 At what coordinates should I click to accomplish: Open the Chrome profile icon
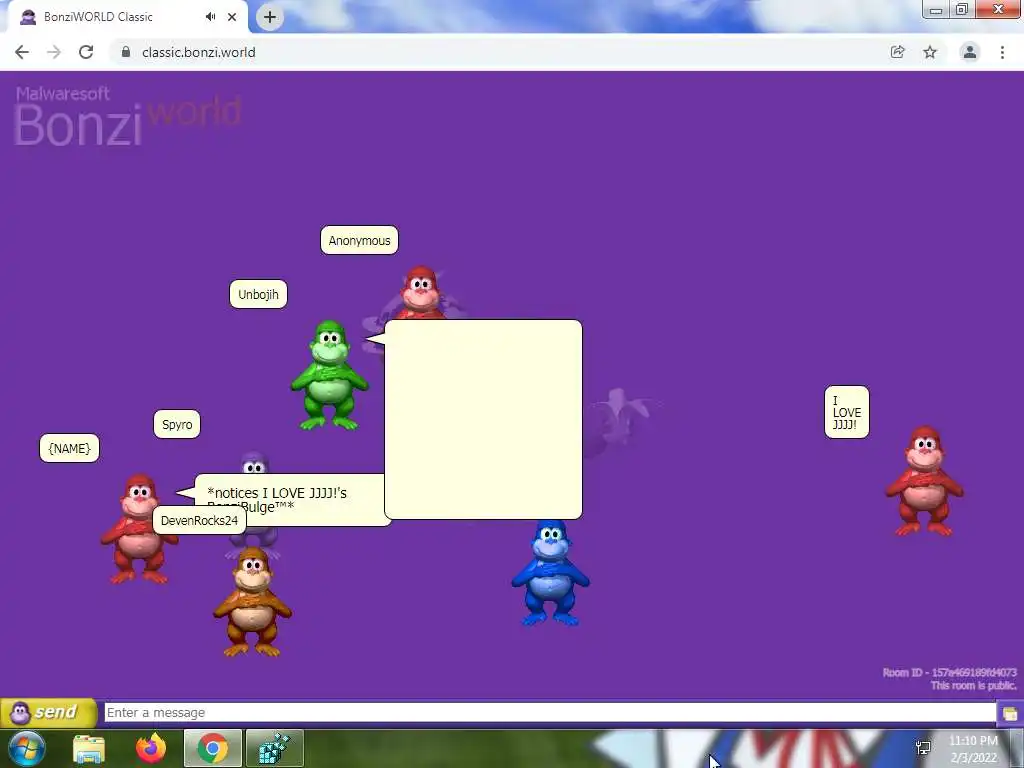point(970,52)
